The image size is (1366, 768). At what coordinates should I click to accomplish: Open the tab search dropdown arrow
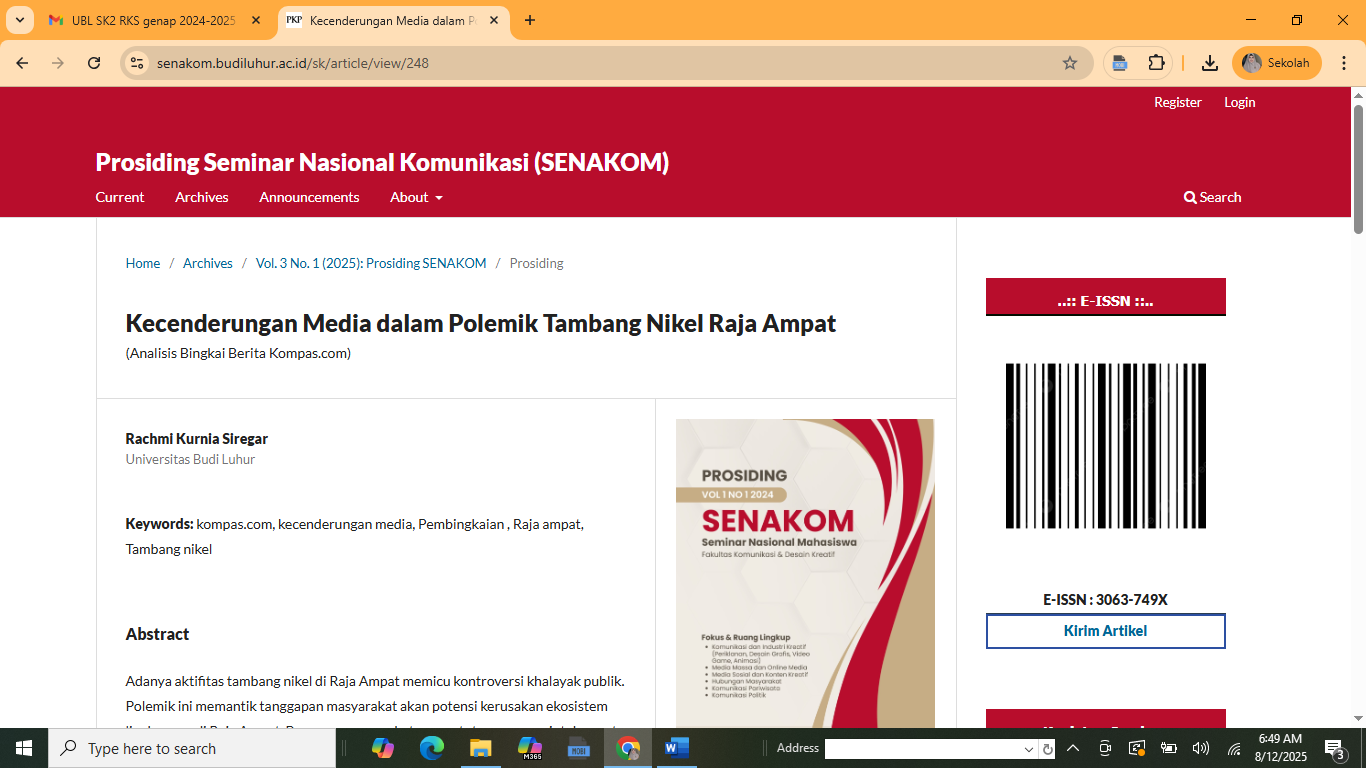[x=19, y=20]
